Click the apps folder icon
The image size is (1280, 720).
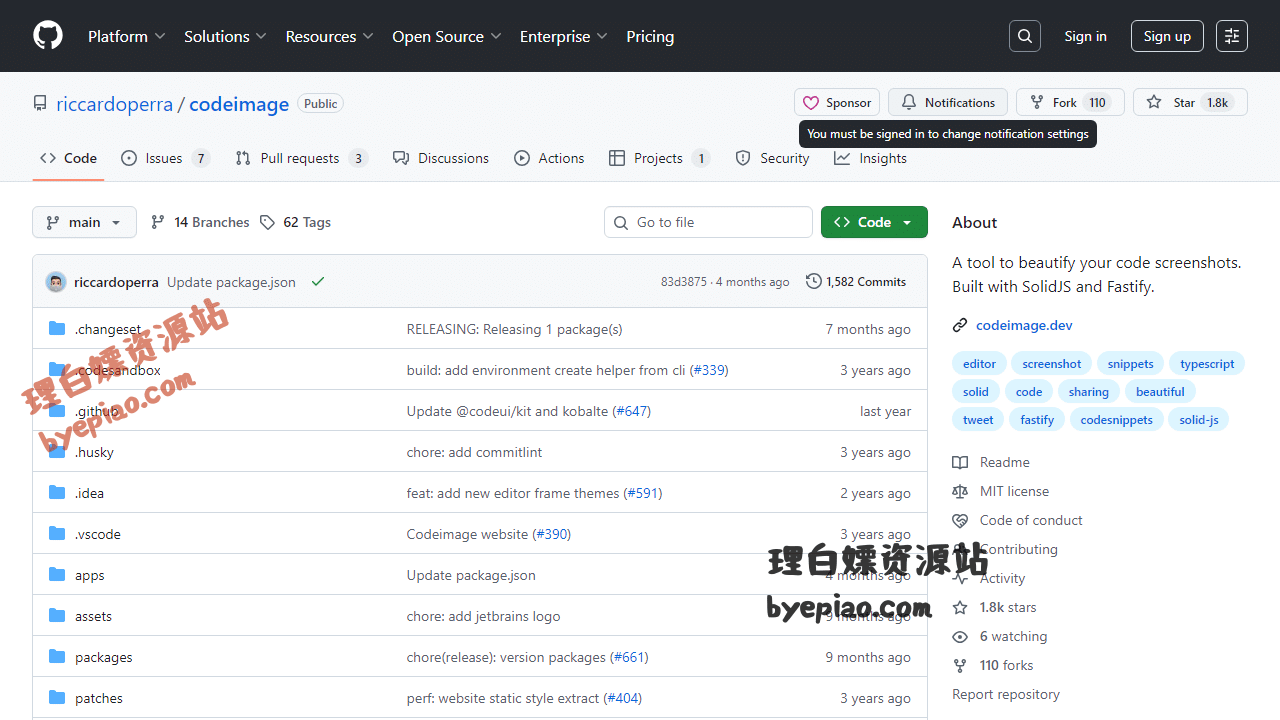tap(57, 575)
